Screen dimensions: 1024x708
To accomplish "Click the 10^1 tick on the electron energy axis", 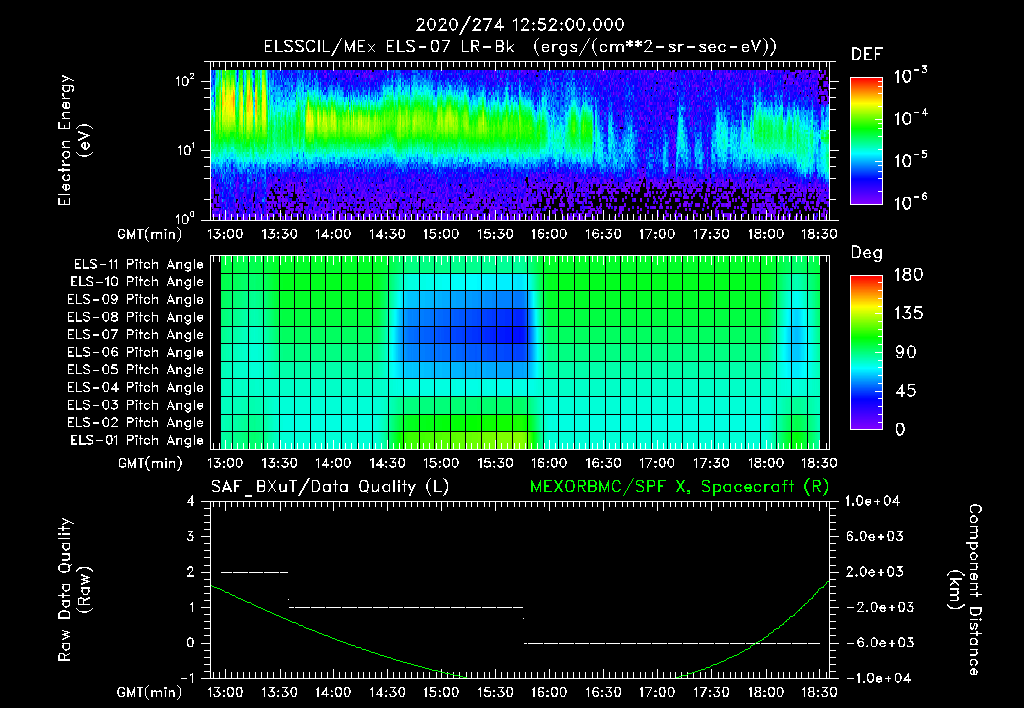I will point(185,150).
